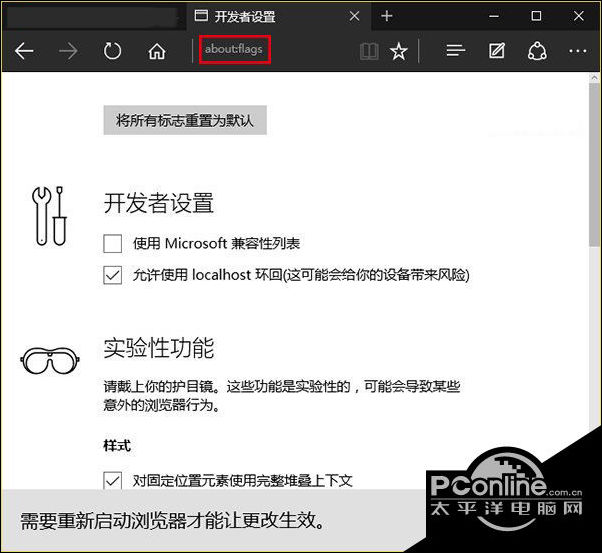Switch to reading view book icon
This screenshot has height=553, width=602.
coord(369,51)
